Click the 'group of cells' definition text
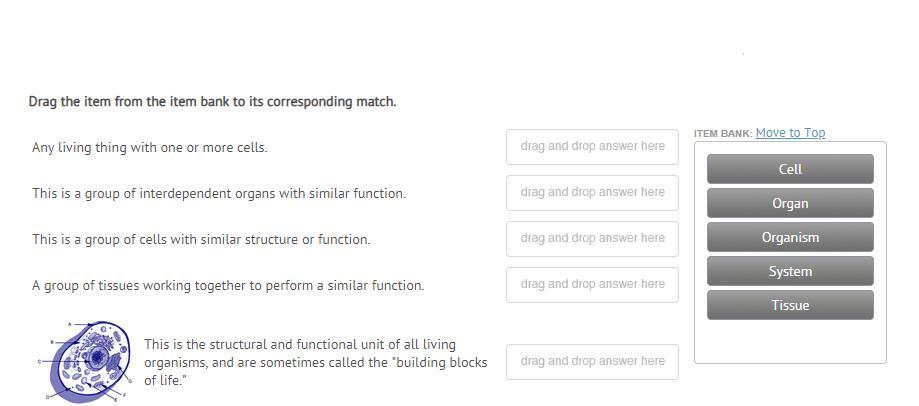Image resolution: width=919 pixels, height=406 pixels. 201,239
